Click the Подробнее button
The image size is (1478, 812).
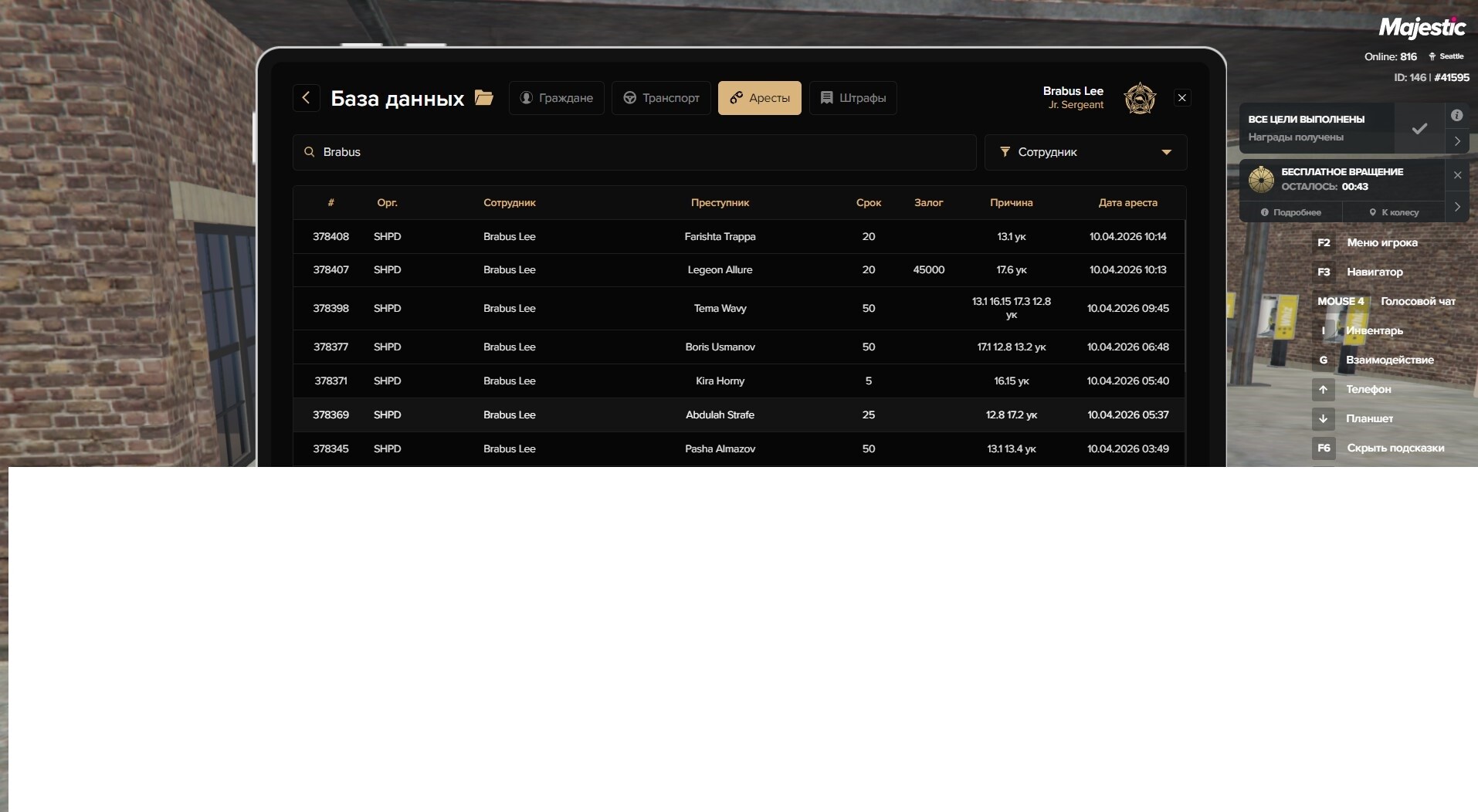pos(1291,212)
